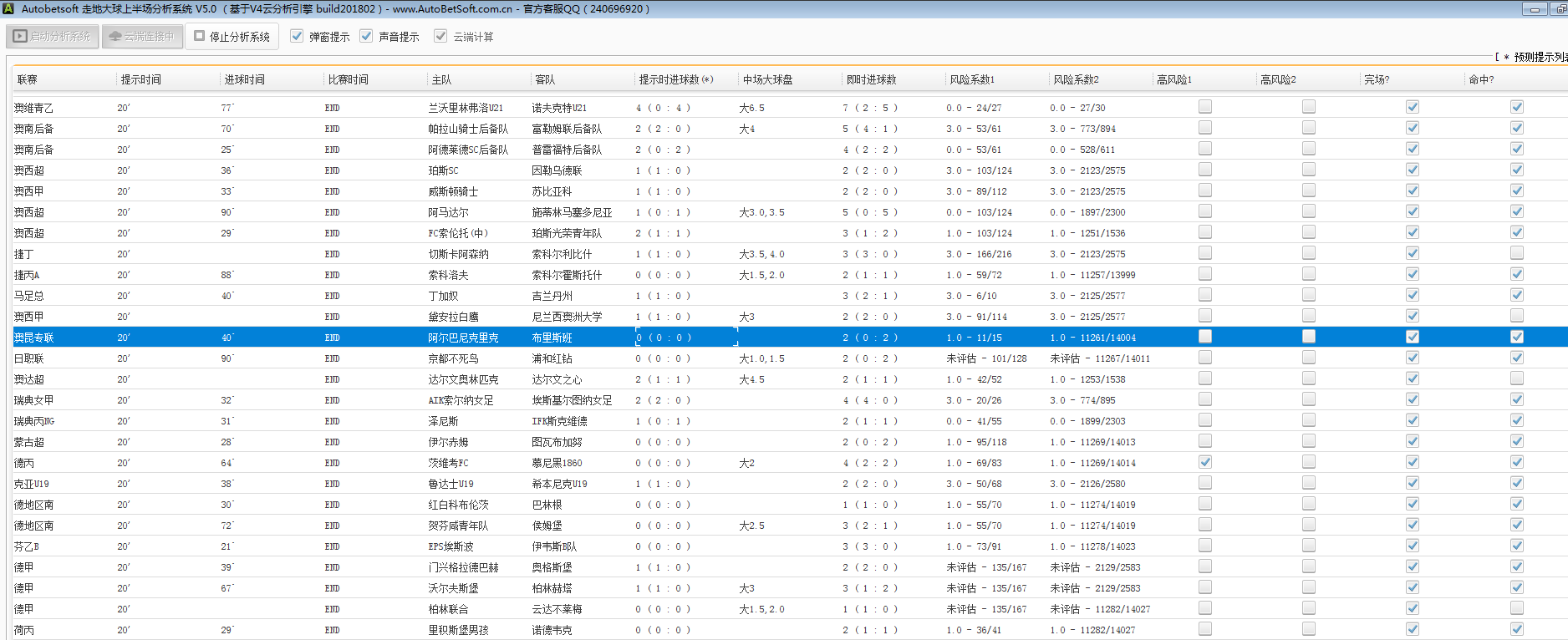Check 命中? box in 切斯卡阿森纳 row
This screenshot has width=1568, height=640.
(x=1517, y=253)
